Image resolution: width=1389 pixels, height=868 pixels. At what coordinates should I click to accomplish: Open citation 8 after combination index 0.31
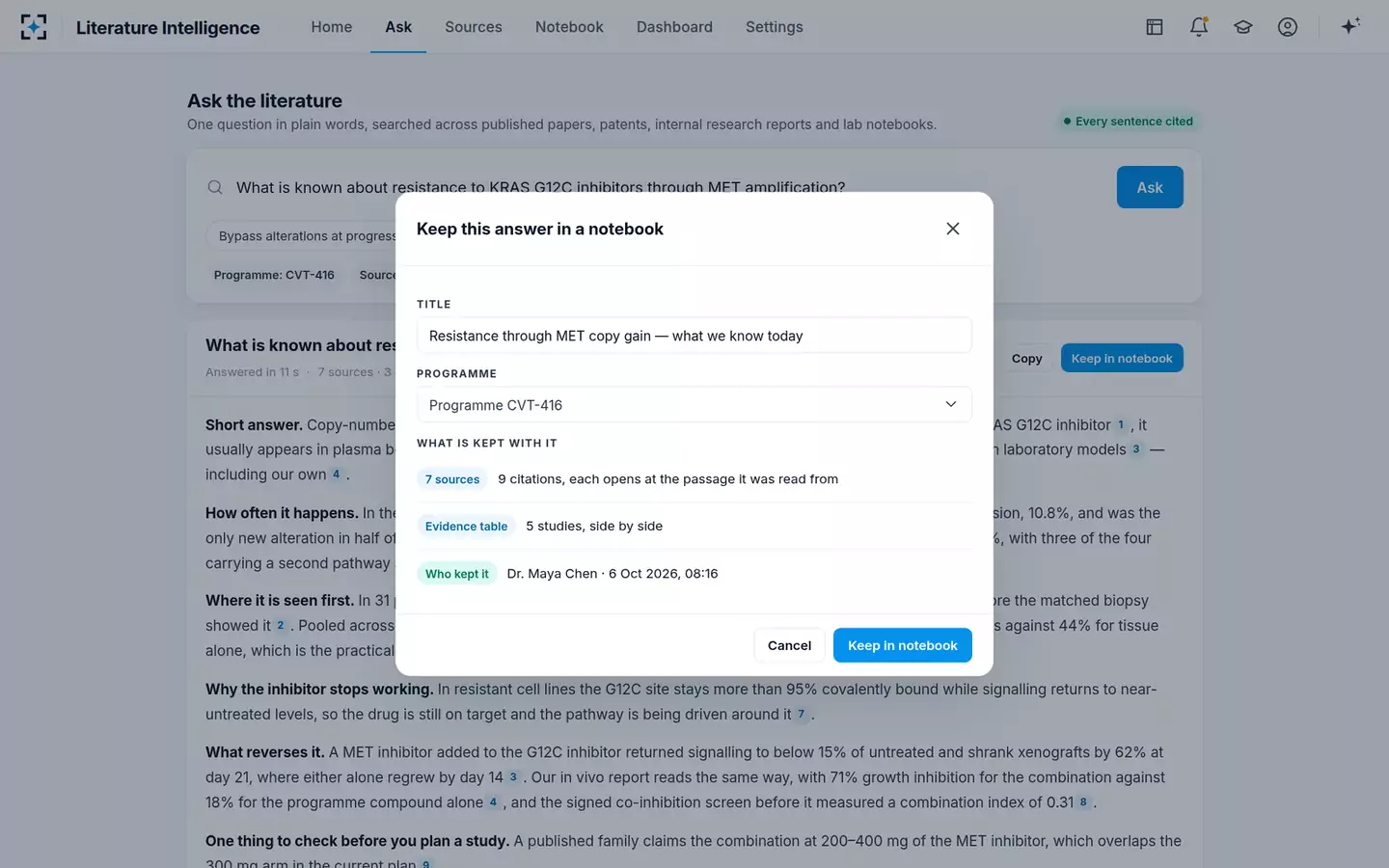(1083, 802)
